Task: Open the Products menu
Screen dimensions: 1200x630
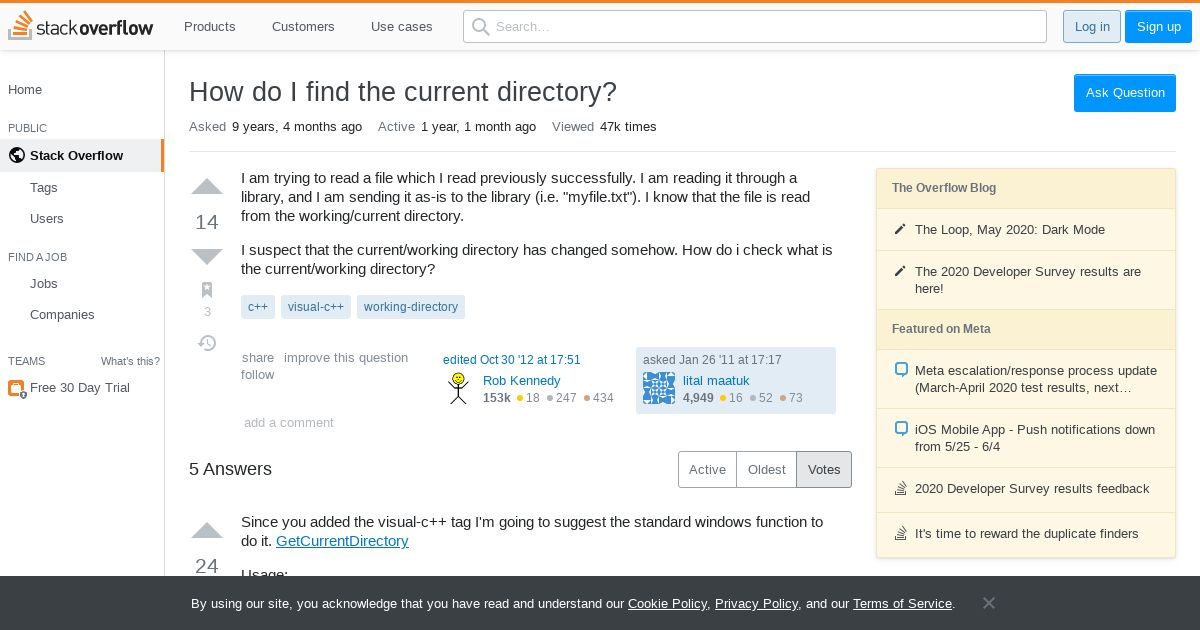Action: (x=210, y=26)
